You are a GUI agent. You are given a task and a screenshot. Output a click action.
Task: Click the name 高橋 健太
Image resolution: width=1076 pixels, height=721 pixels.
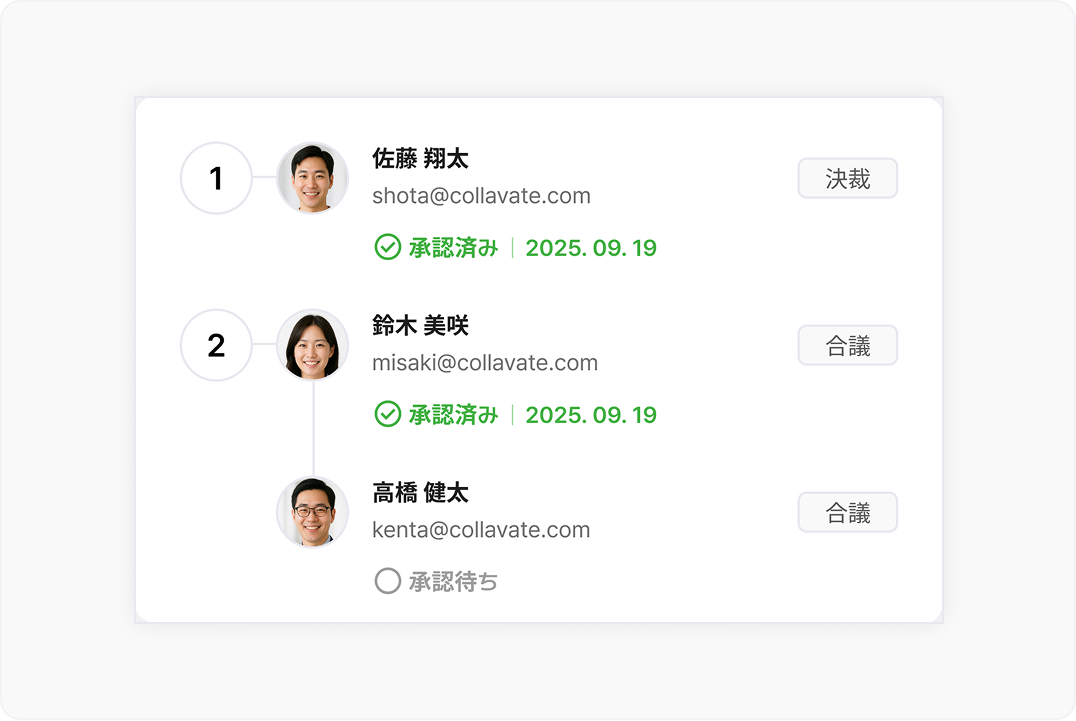(421, 493)
